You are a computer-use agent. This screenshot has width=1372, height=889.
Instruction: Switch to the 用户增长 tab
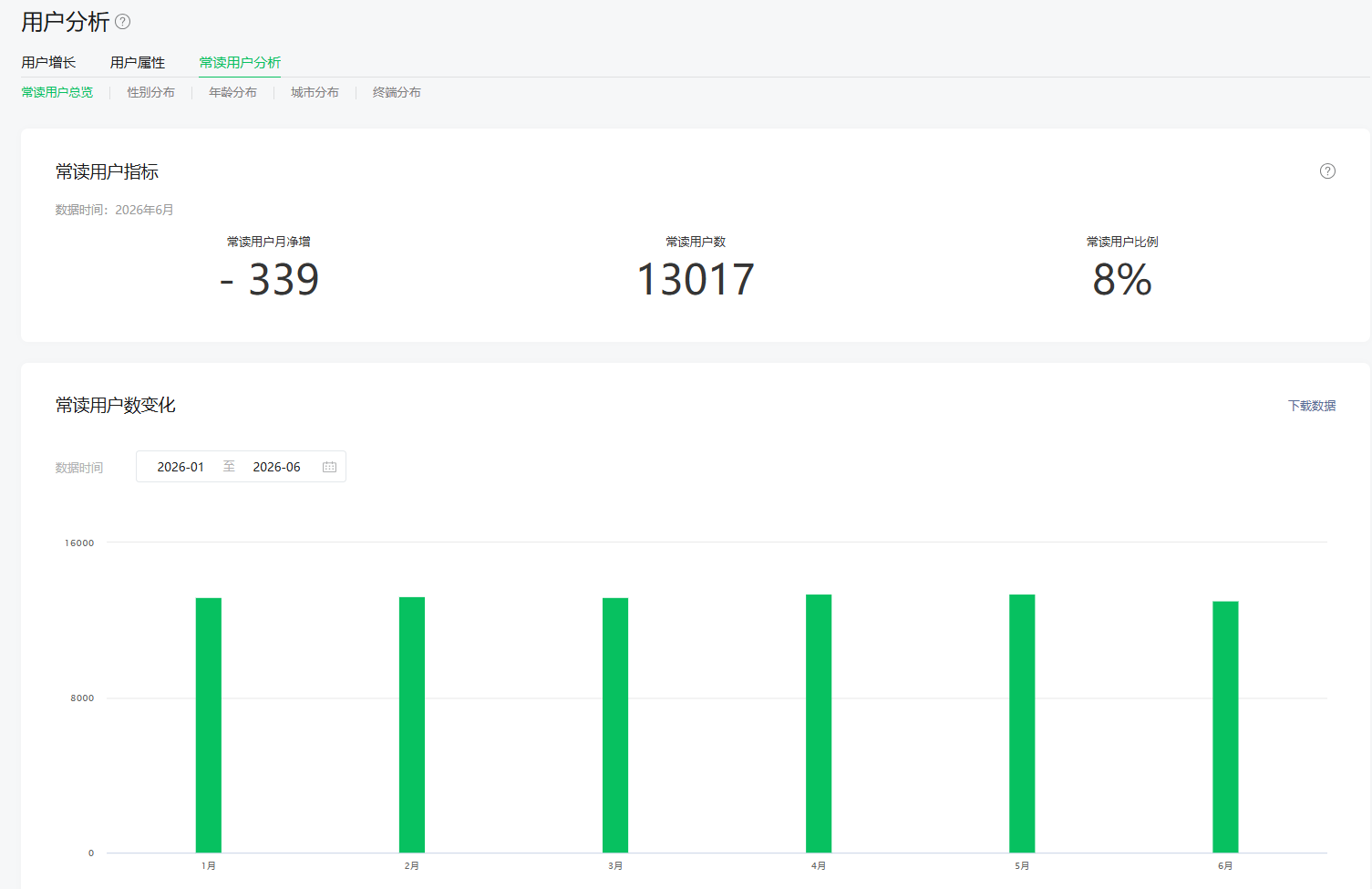coord(48,62)
